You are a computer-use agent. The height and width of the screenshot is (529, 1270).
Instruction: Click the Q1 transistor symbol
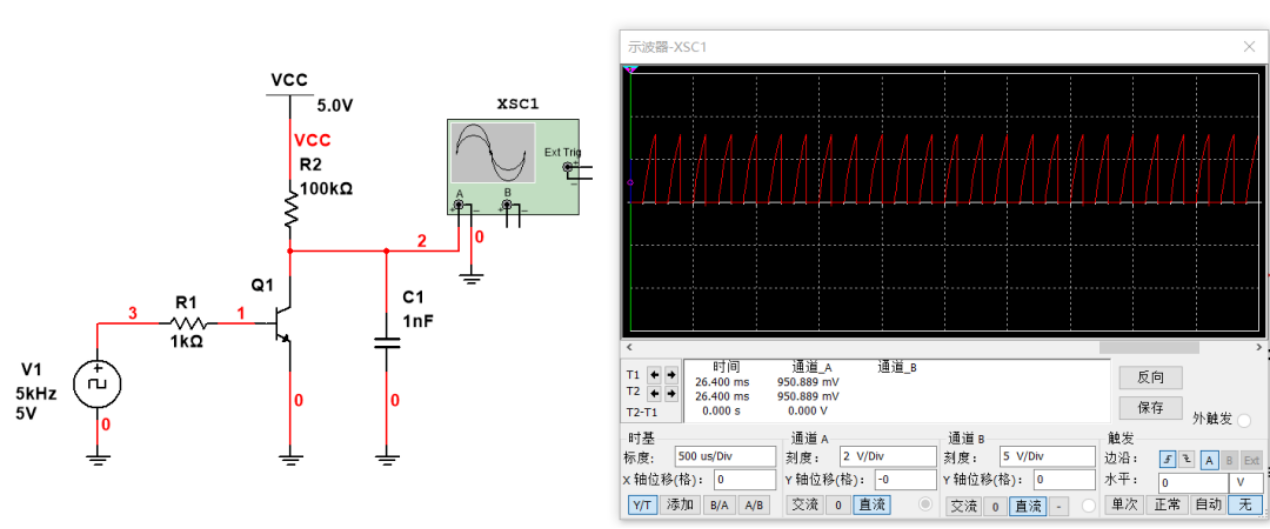280,324
